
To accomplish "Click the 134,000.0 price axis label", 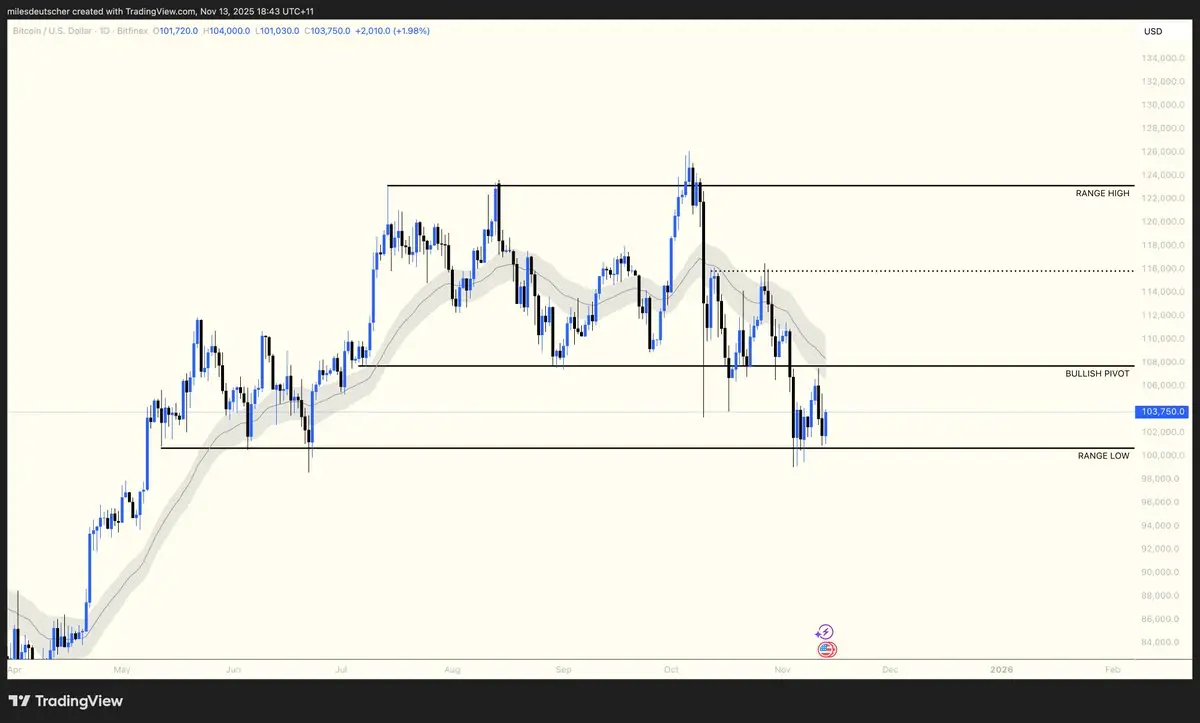I will point(1162,58).
